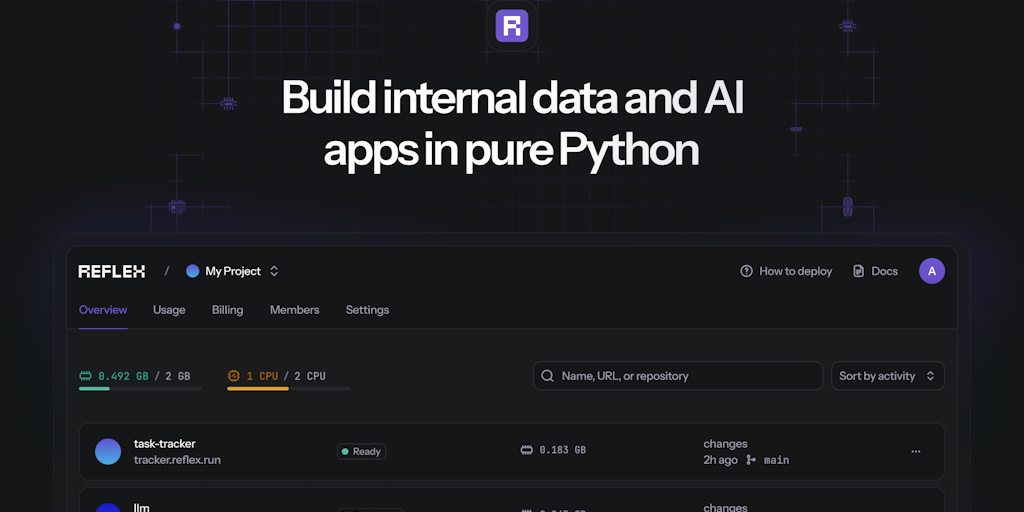1024x512 pixels.
Task: Open the user avatar labeled A
Action: click(931, 271)
